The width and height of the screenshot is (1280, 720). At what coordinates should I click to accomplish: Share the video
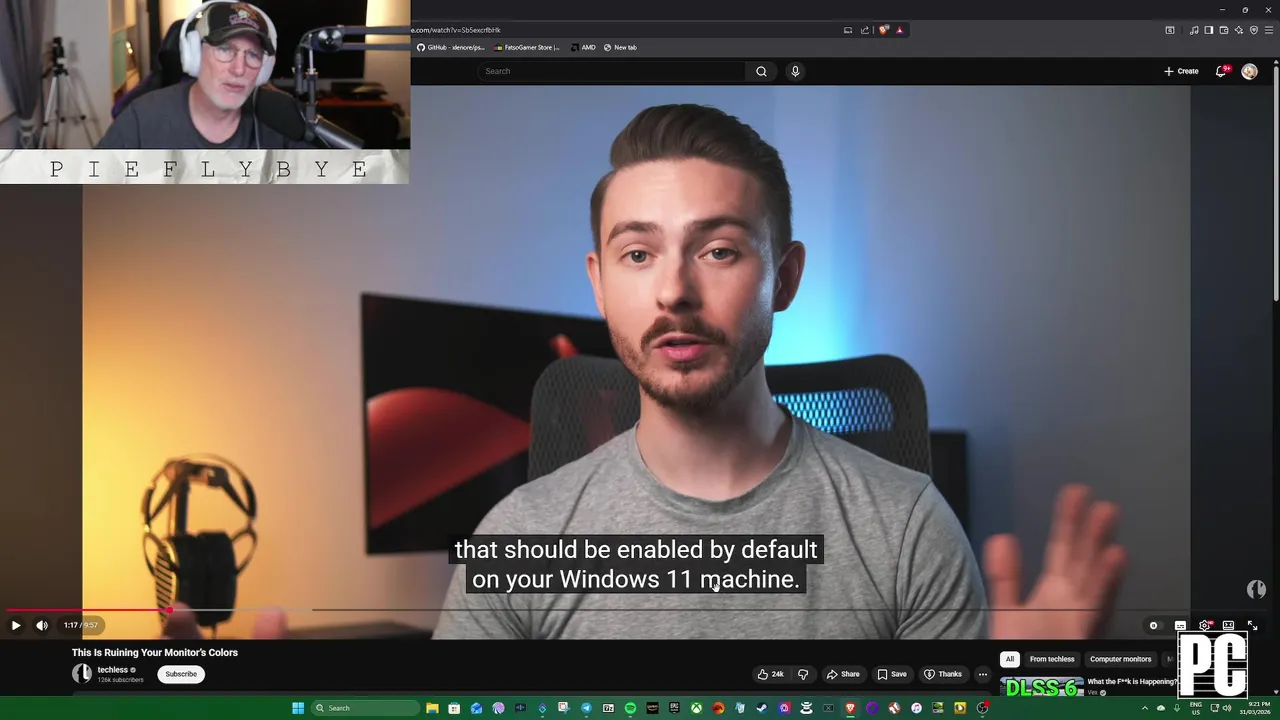tap(843, 674)
